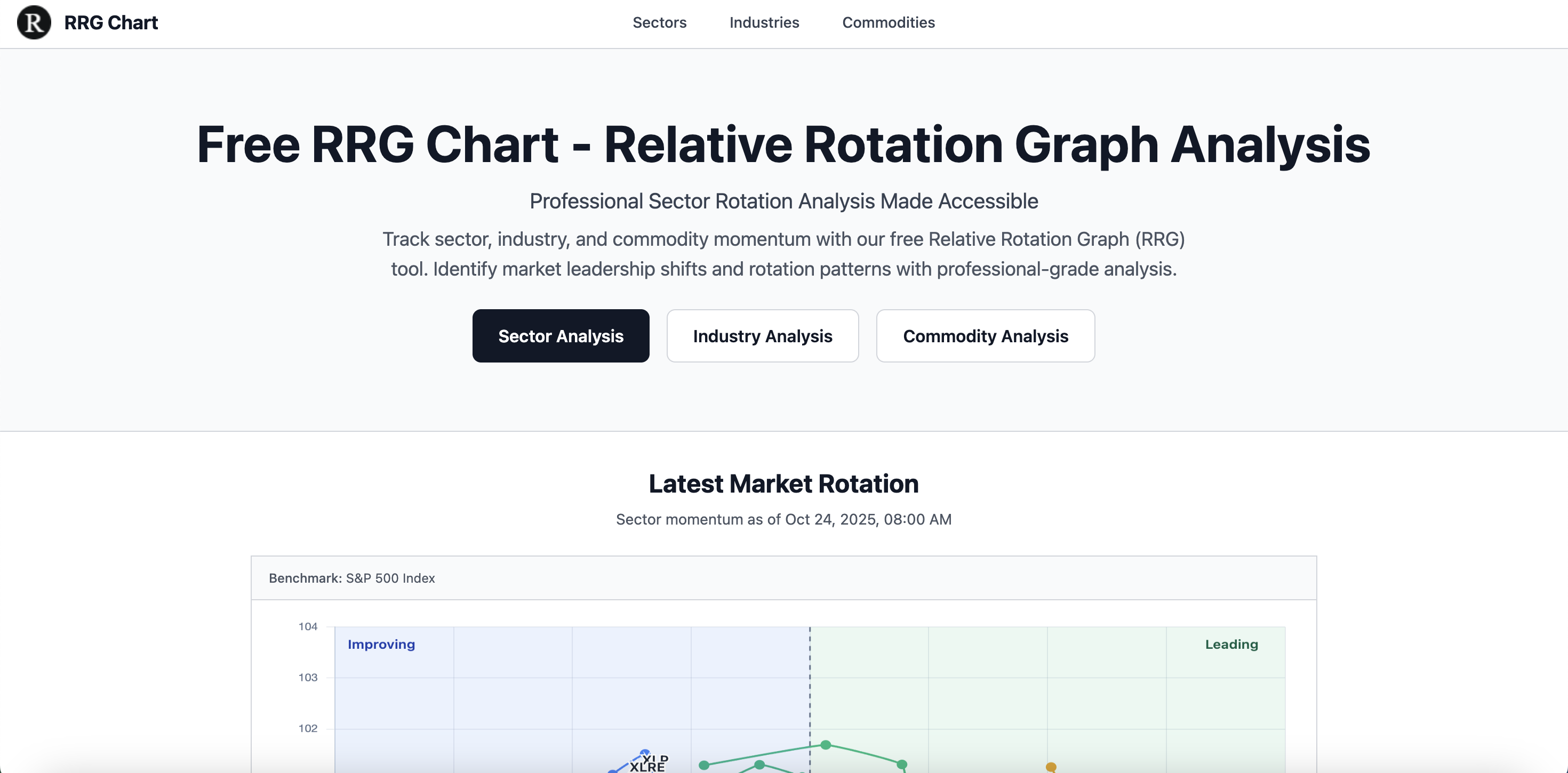The height and width of the screenshot is (773, 1568).
Task: Click the leftmost green data point
Action: point(704,765)
